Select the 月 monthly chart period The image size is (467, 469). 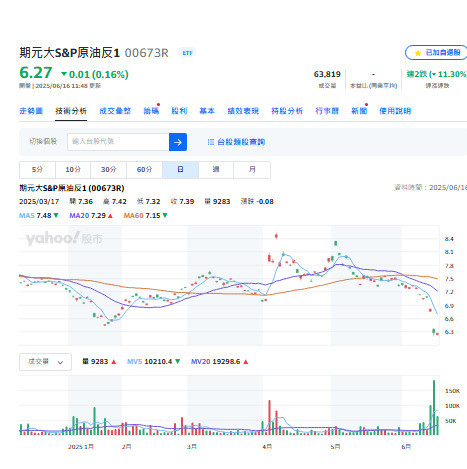[x=252, y=170]
